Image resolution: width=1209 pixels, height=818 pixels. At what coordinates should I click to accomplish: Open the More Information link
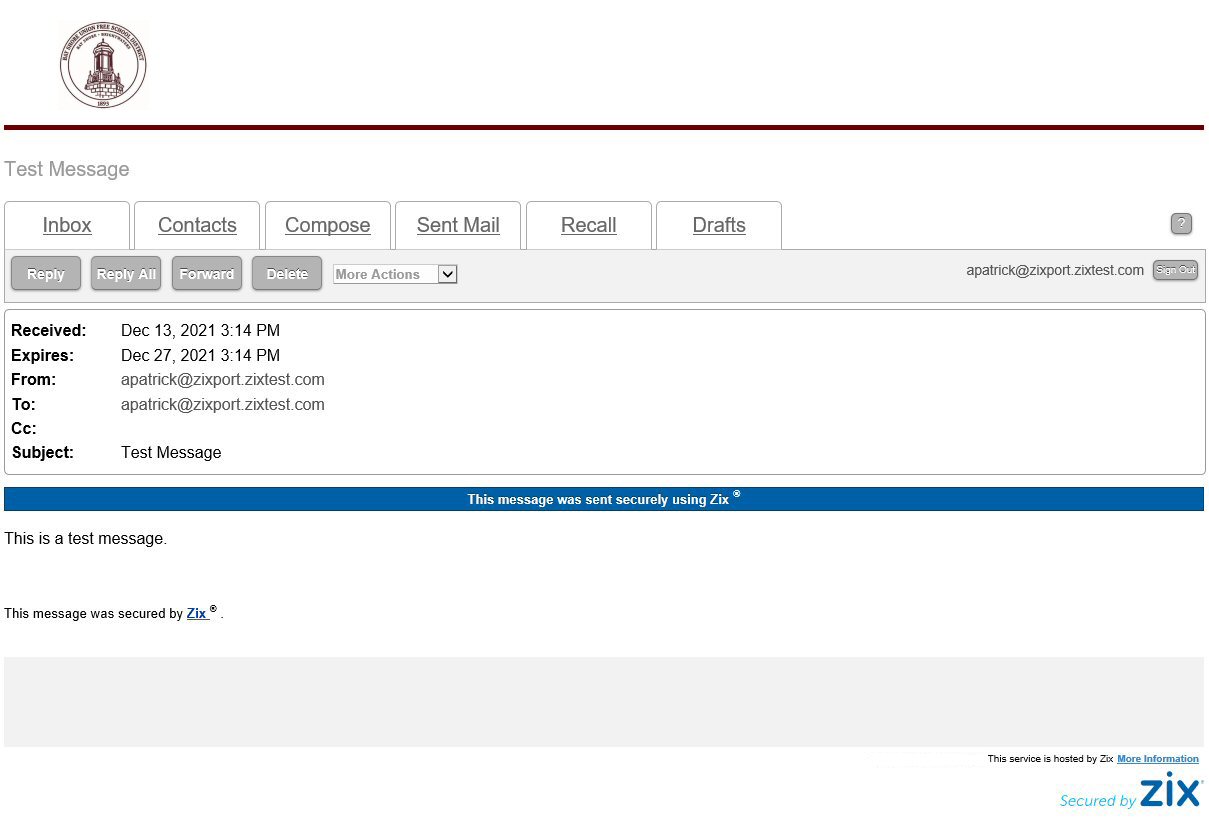[x=1157, y=759]
